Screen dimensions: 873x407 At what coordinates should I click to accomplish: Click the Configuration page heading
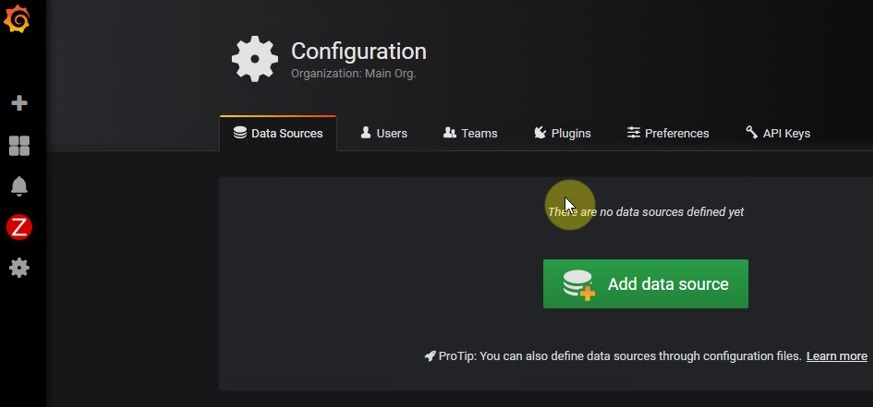point(358,51)
